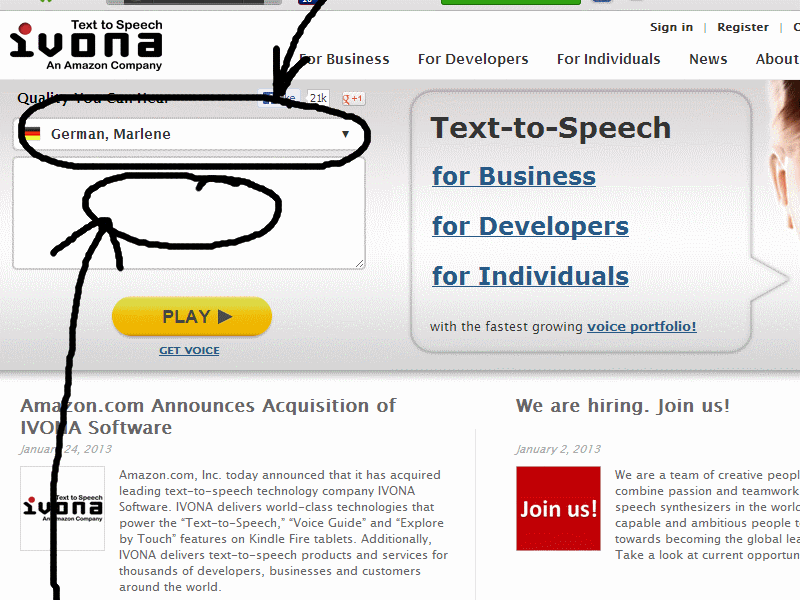Click the IVONA logo thumbnail in news article
Image resolution: width=800 pixels, height=600 pixels.
tap(62, 508)
